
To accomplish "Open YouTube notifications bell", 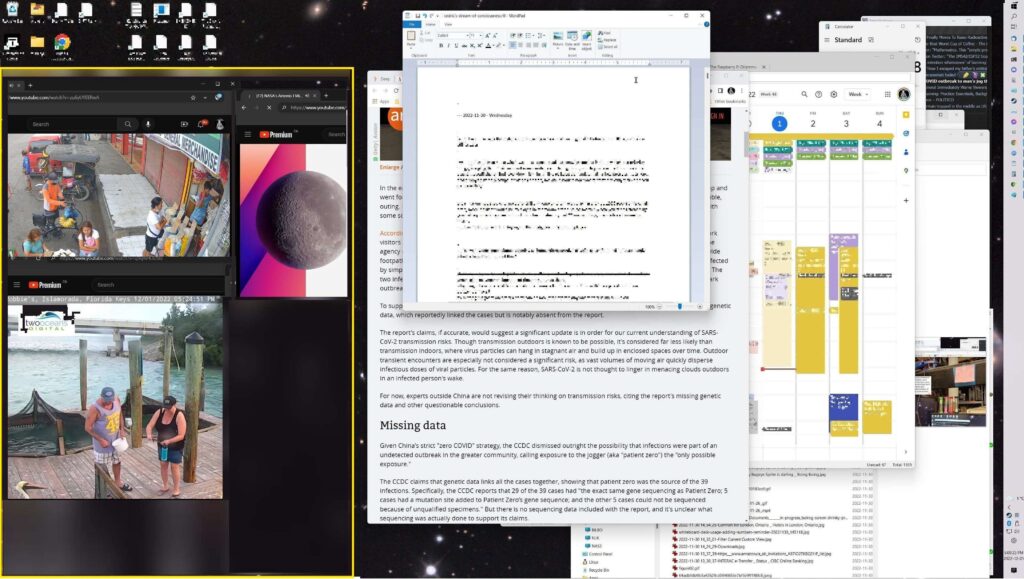I will [202, 124].
